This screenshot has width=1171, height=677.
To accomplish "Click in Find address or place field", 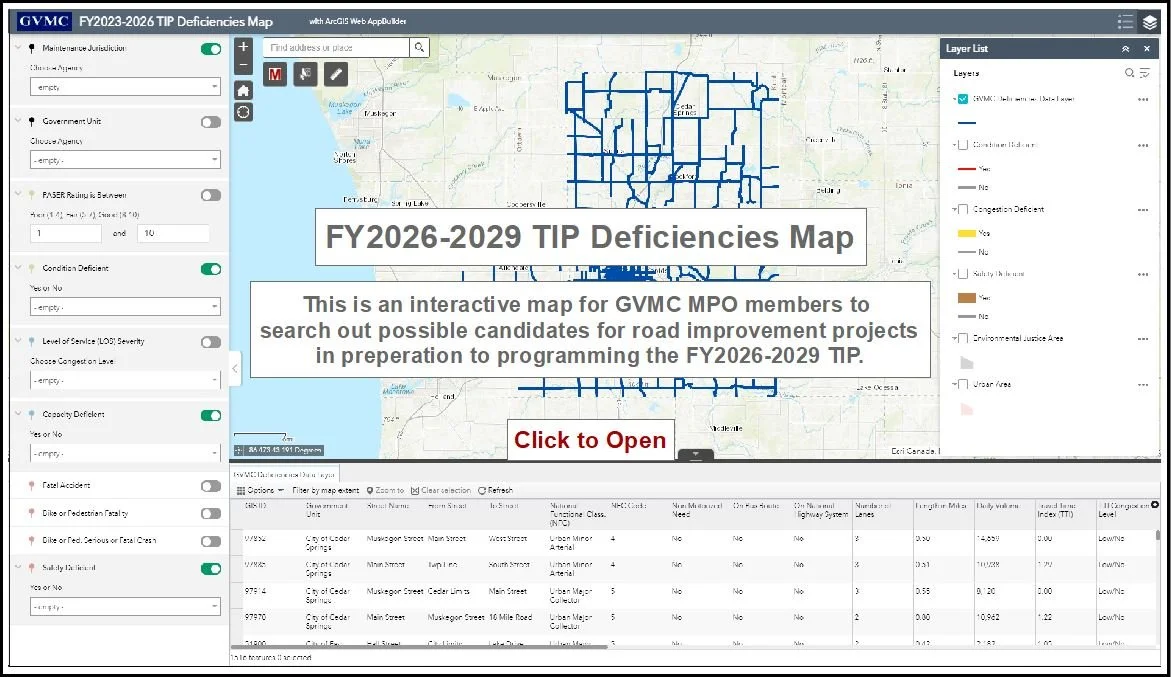I will (x=336, y=48).
